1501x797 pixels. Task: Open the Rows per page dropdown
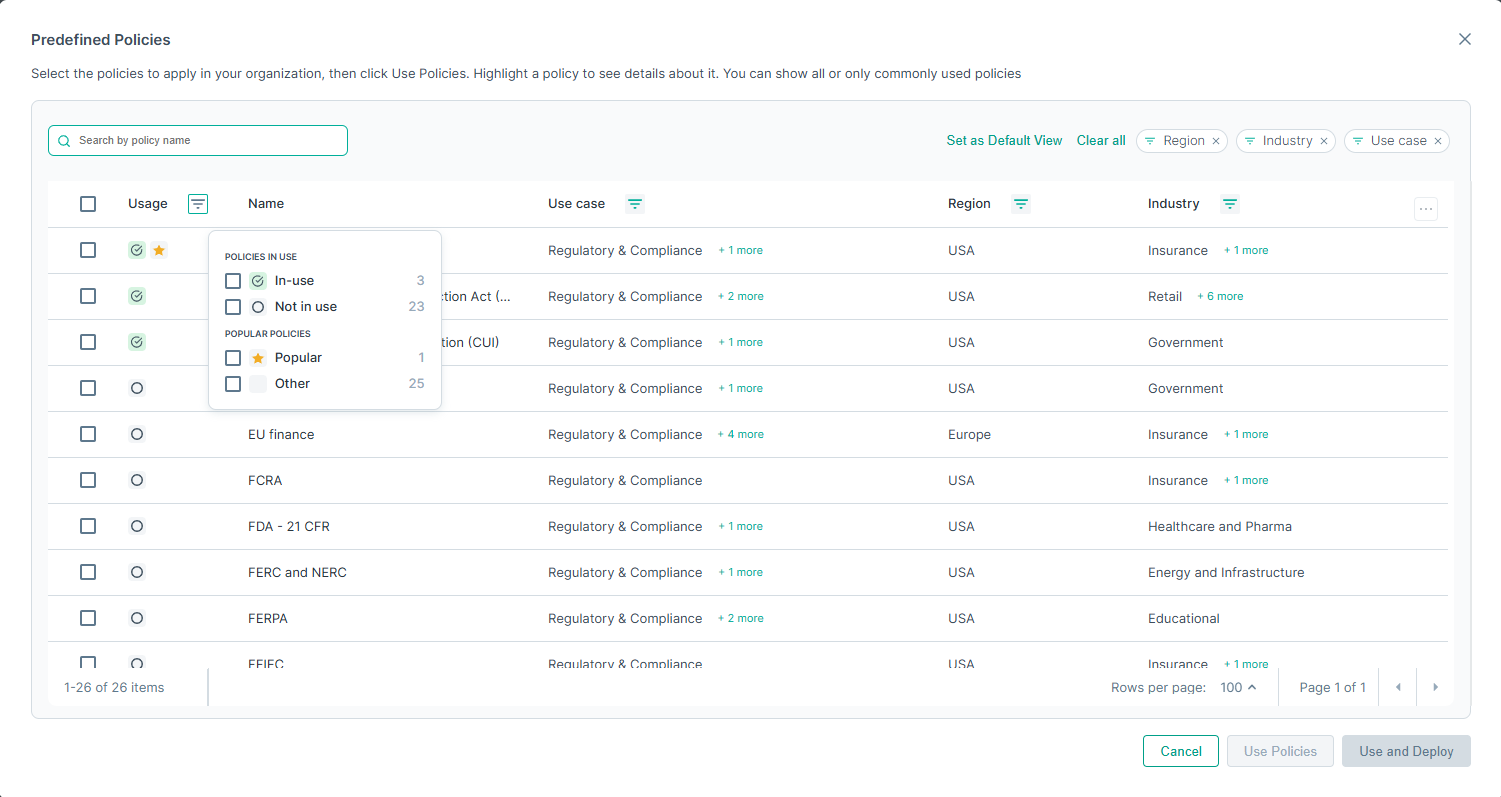click(1238, 687)
